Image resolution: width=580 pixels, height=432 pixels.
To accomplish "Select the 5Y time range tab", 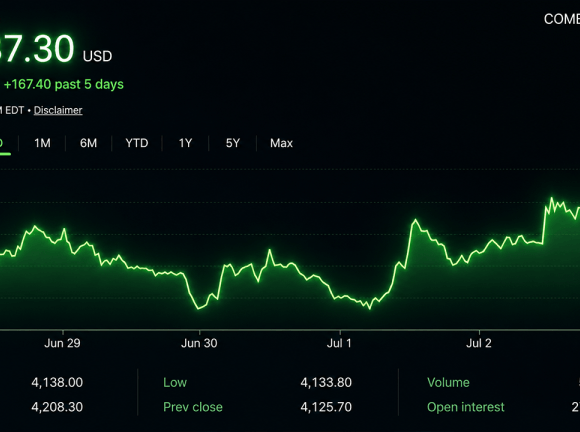I will pyautogui.click(x=233, y=143).
